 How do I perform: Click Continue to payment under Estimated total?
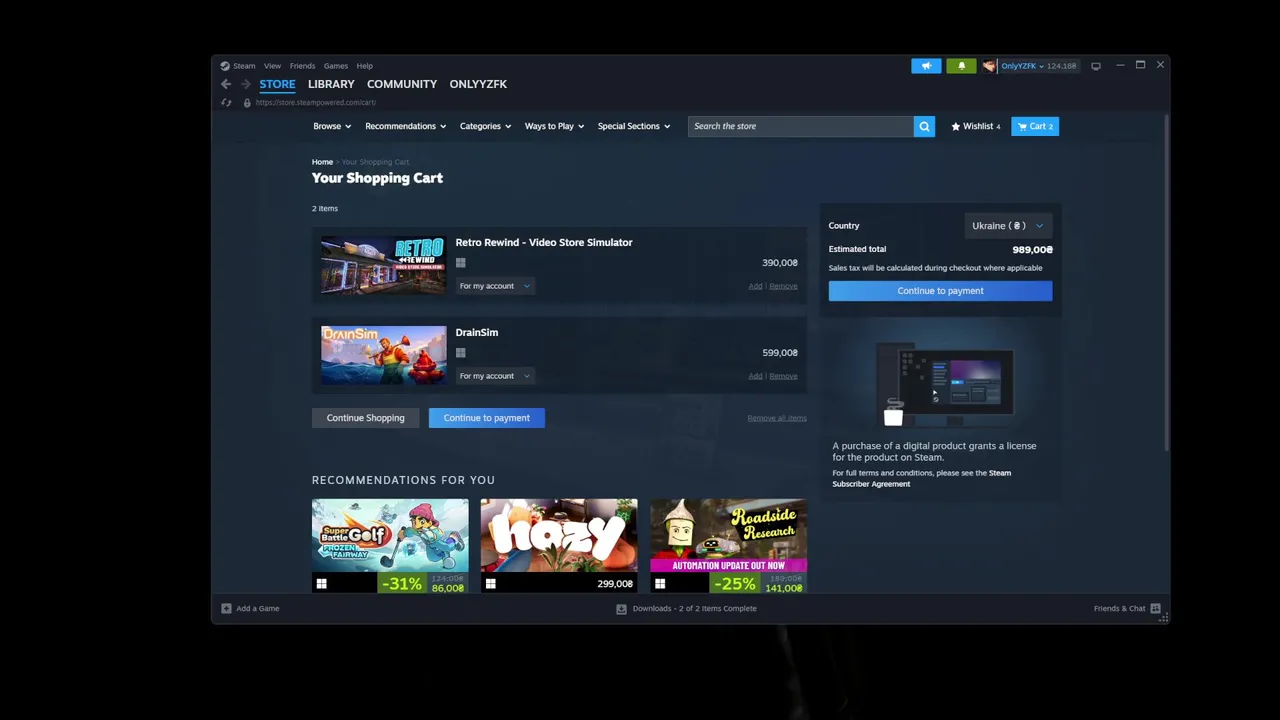940,291
